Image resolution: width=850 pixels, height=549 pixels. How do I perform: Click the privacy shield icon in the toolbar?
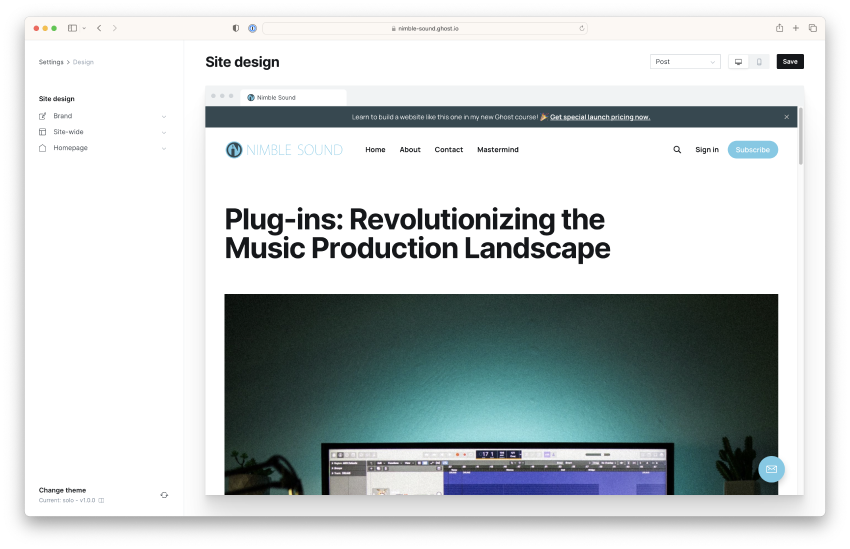point(236,28)
